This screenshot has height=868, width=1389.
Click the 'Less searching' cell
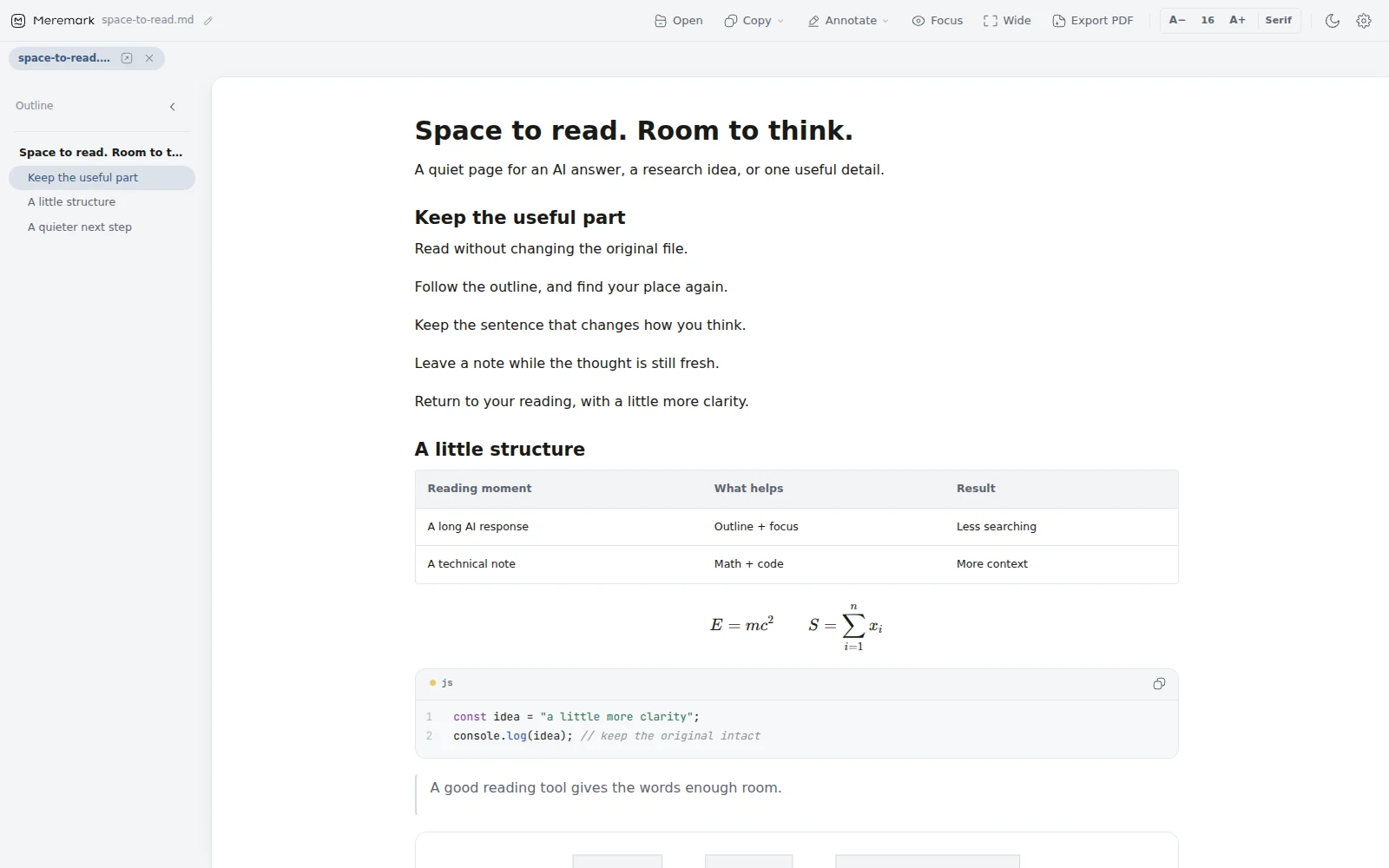pos(997,527)
